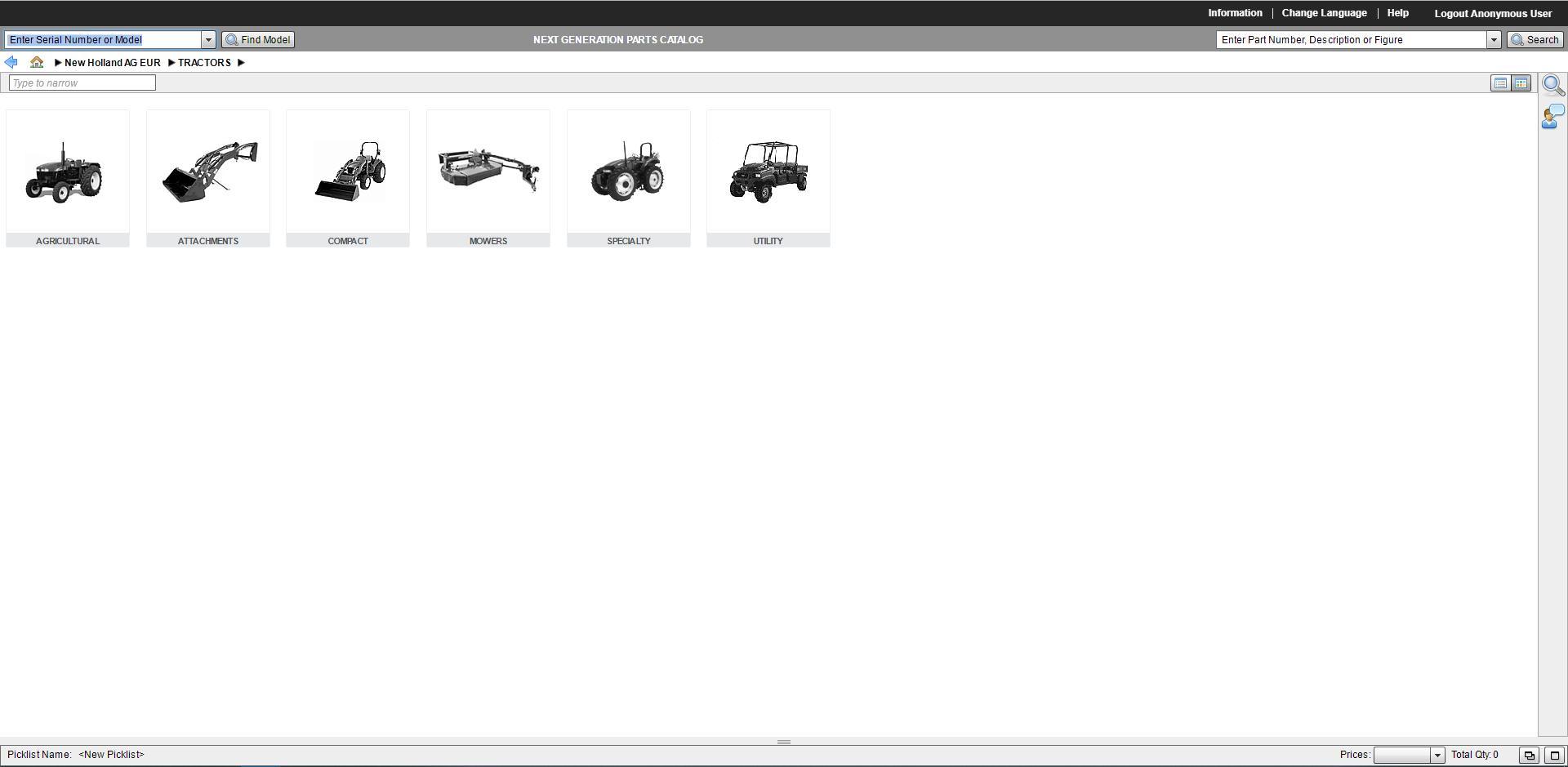Image resolution: width=1568 pixels, height=767 pixels.
Task: Click the New Picklist name
Action: (x=111, y=755)
